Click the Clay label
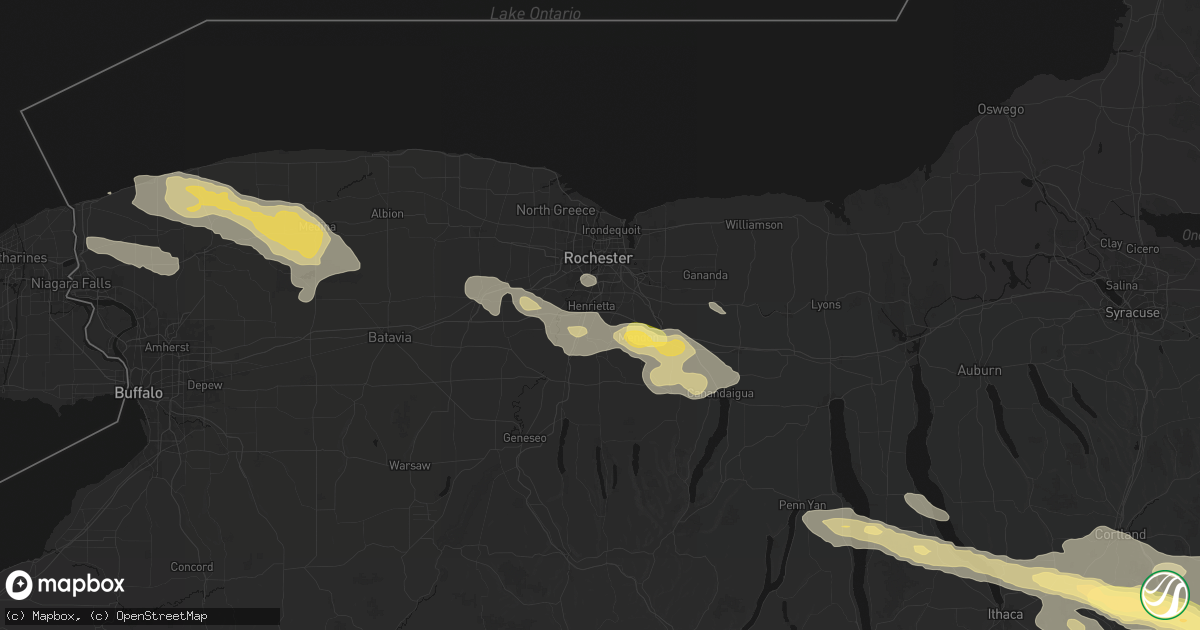This screenshot has width=1200, height=630. coord(1110,243)
